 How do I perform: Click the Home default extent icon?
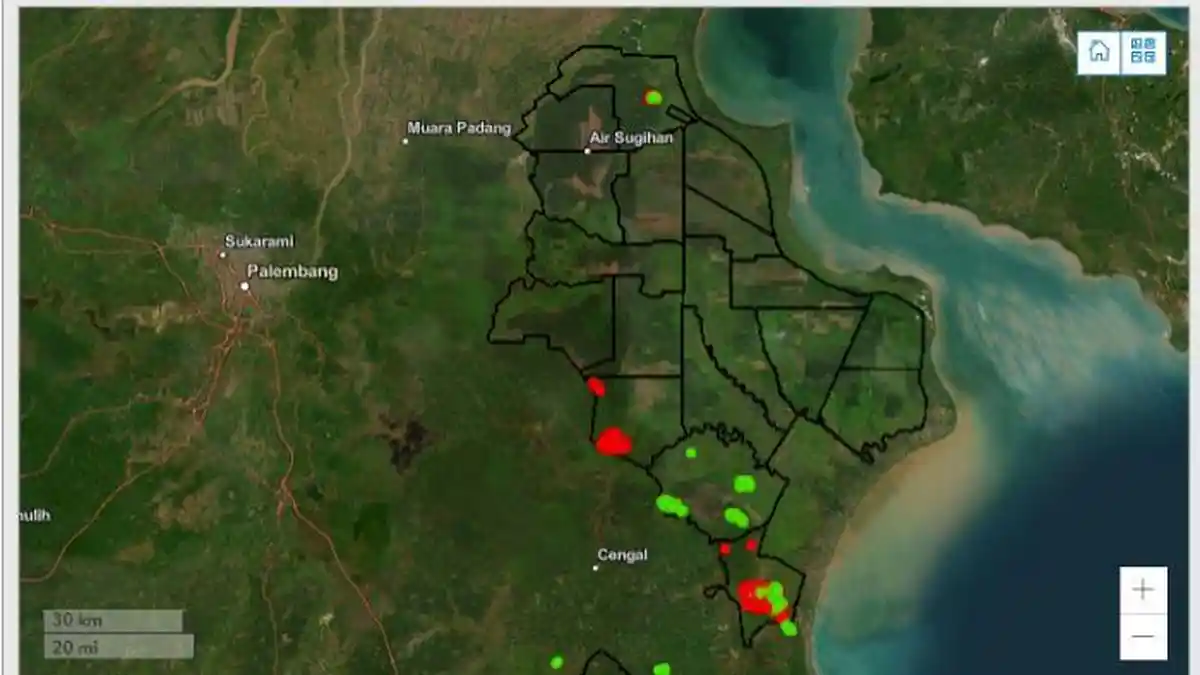(1099, 52)
